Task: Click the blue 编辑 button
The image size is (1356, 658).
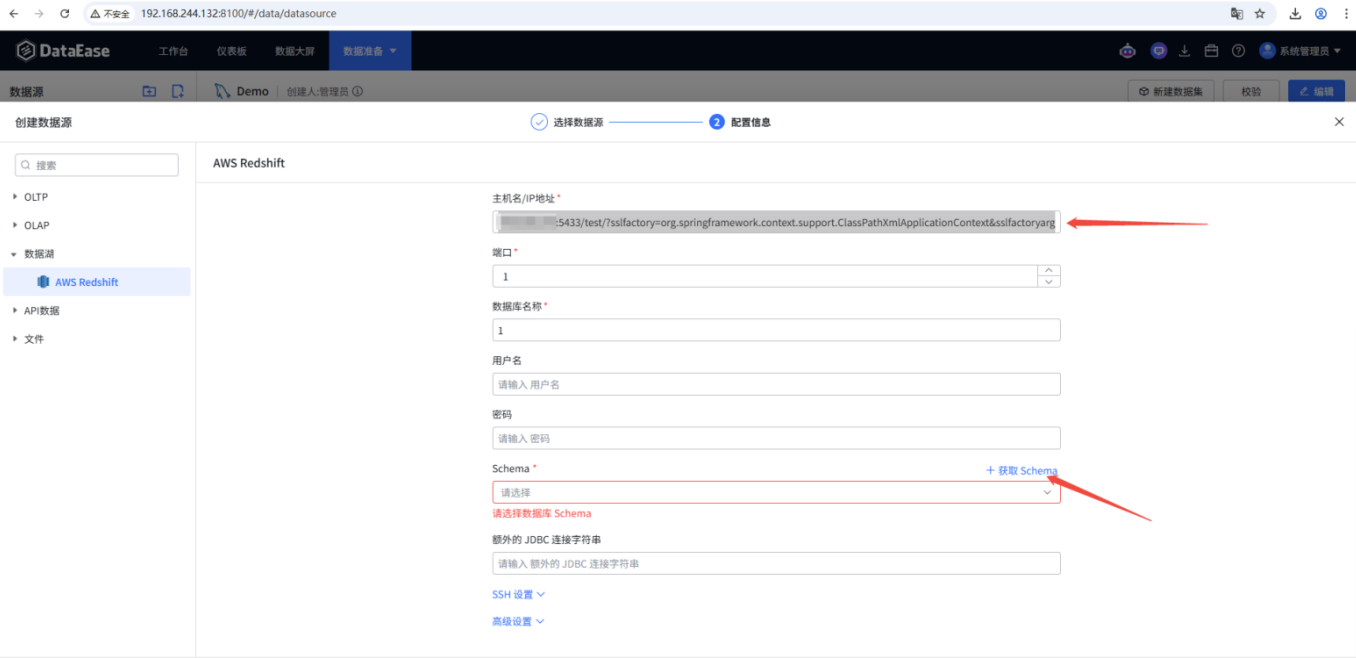Action: 1316,91
